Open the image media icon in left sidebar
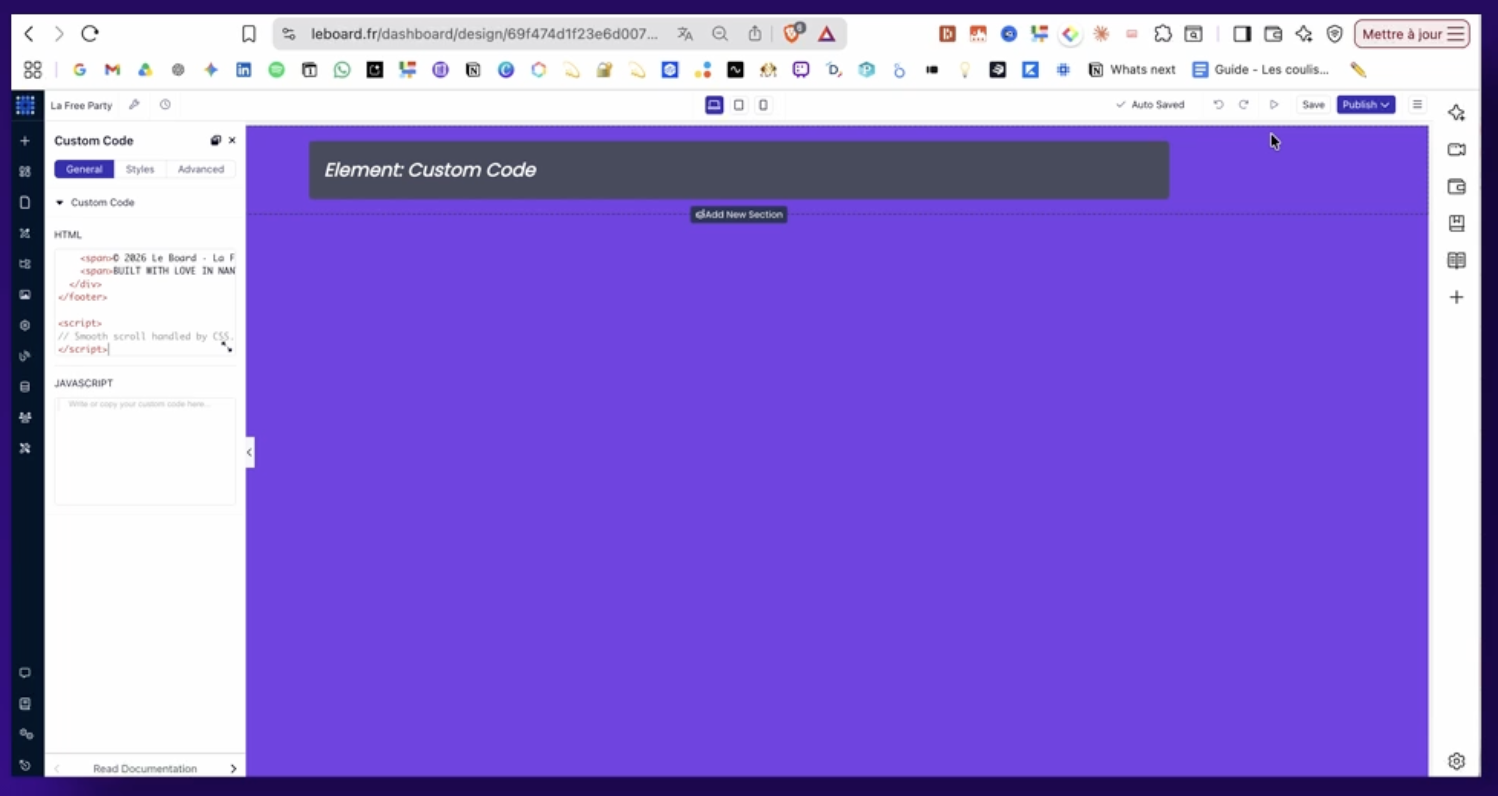This screenshot has width=1498, height=796. pyautogui.click(x=25, y=295)
